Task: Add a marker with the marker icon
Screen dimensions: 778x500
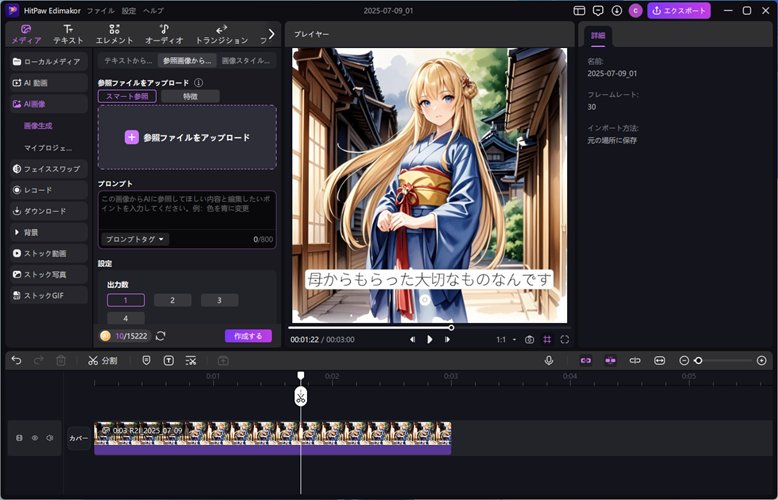Action: click(146, 361)
